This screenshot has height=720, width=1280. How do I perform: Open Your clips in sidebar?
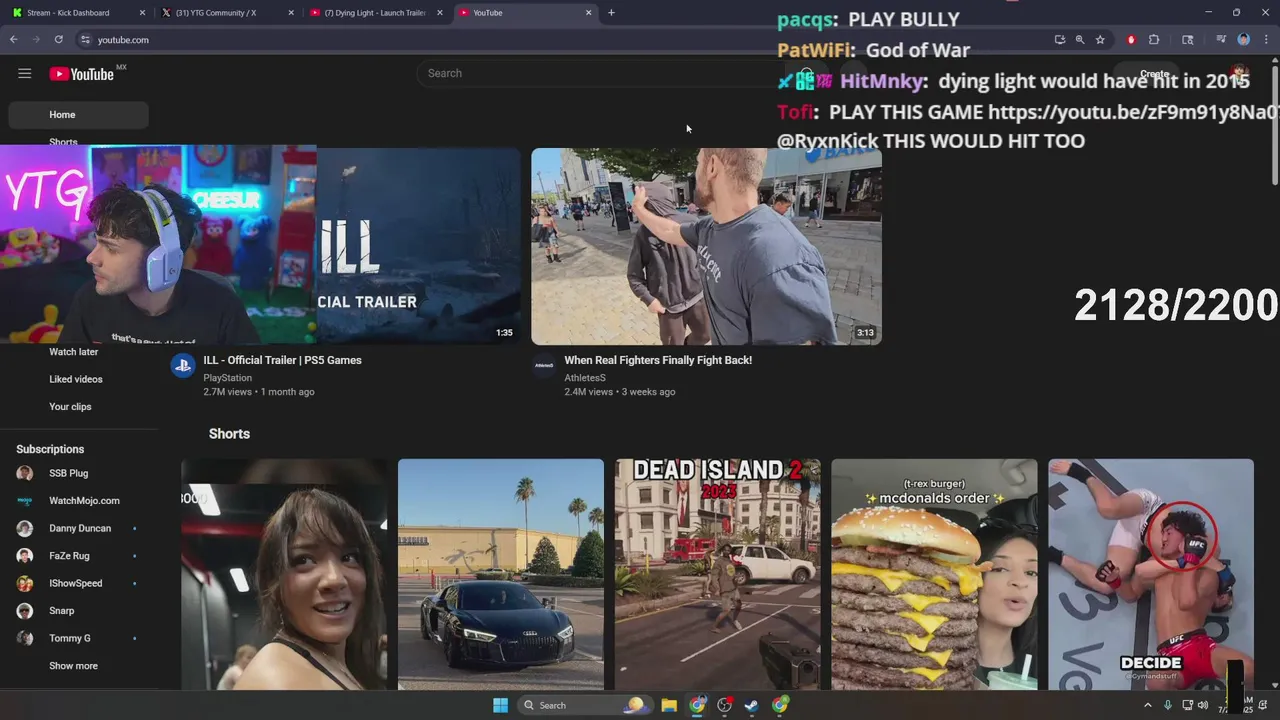coord(70,407)
